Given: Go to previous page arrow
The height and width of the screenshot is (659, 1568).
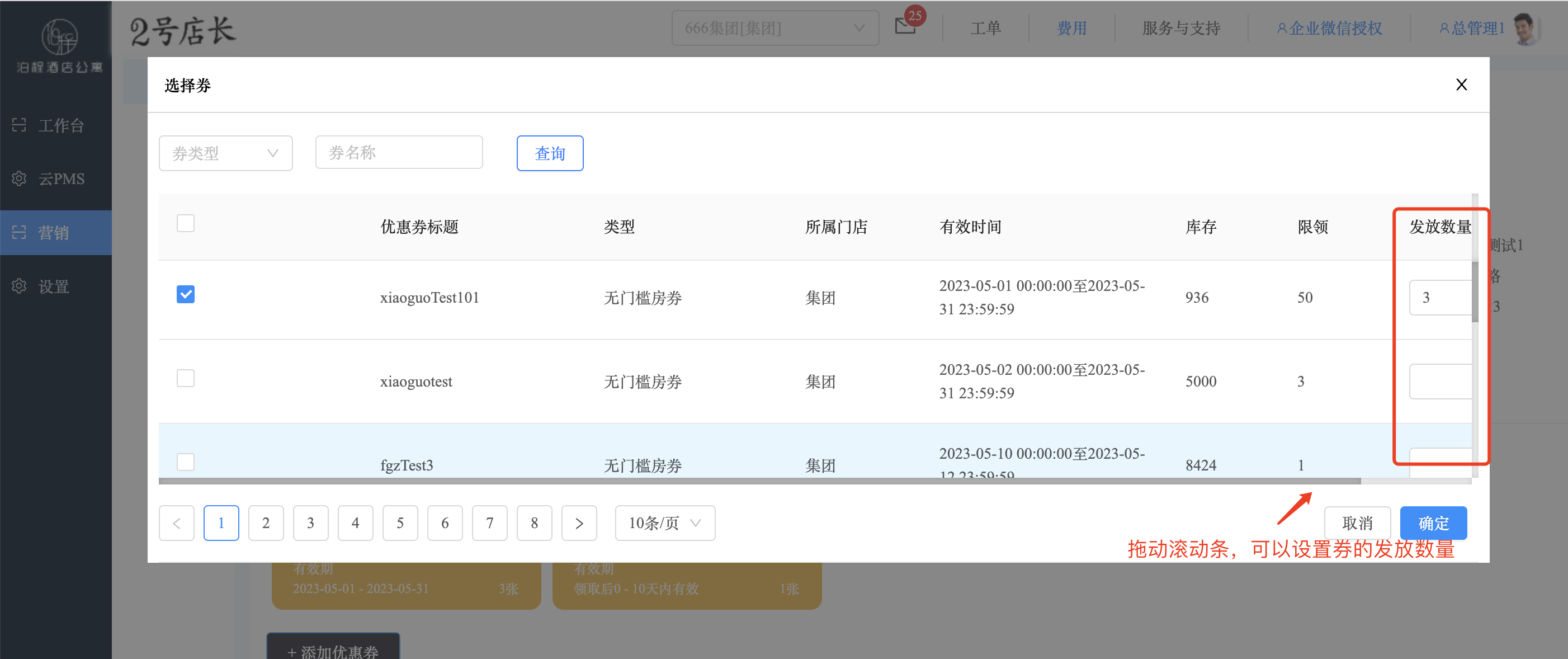Looking at the screenshot, I should coord(177,523).
